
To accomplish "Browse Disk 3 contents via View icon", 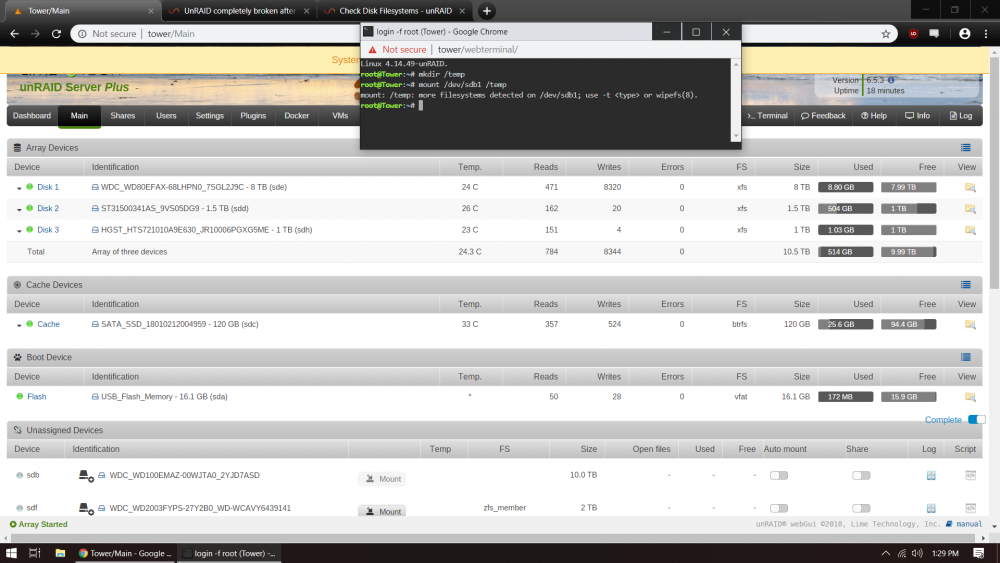I will click(x=970, y=230).
